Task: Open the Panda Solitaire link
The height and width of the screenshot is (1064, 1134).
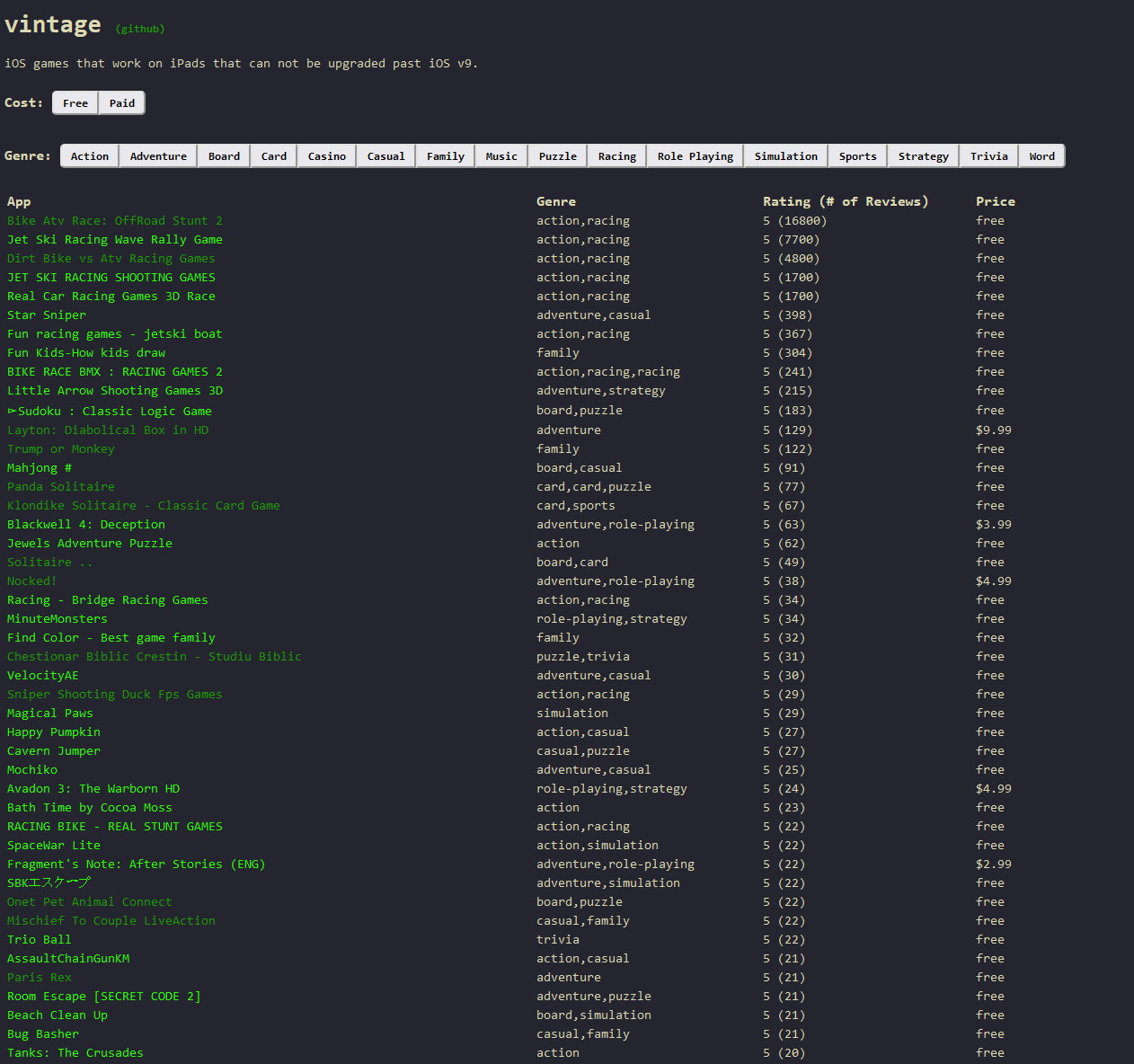Action: pyautogui.click(x=61, y=487)
